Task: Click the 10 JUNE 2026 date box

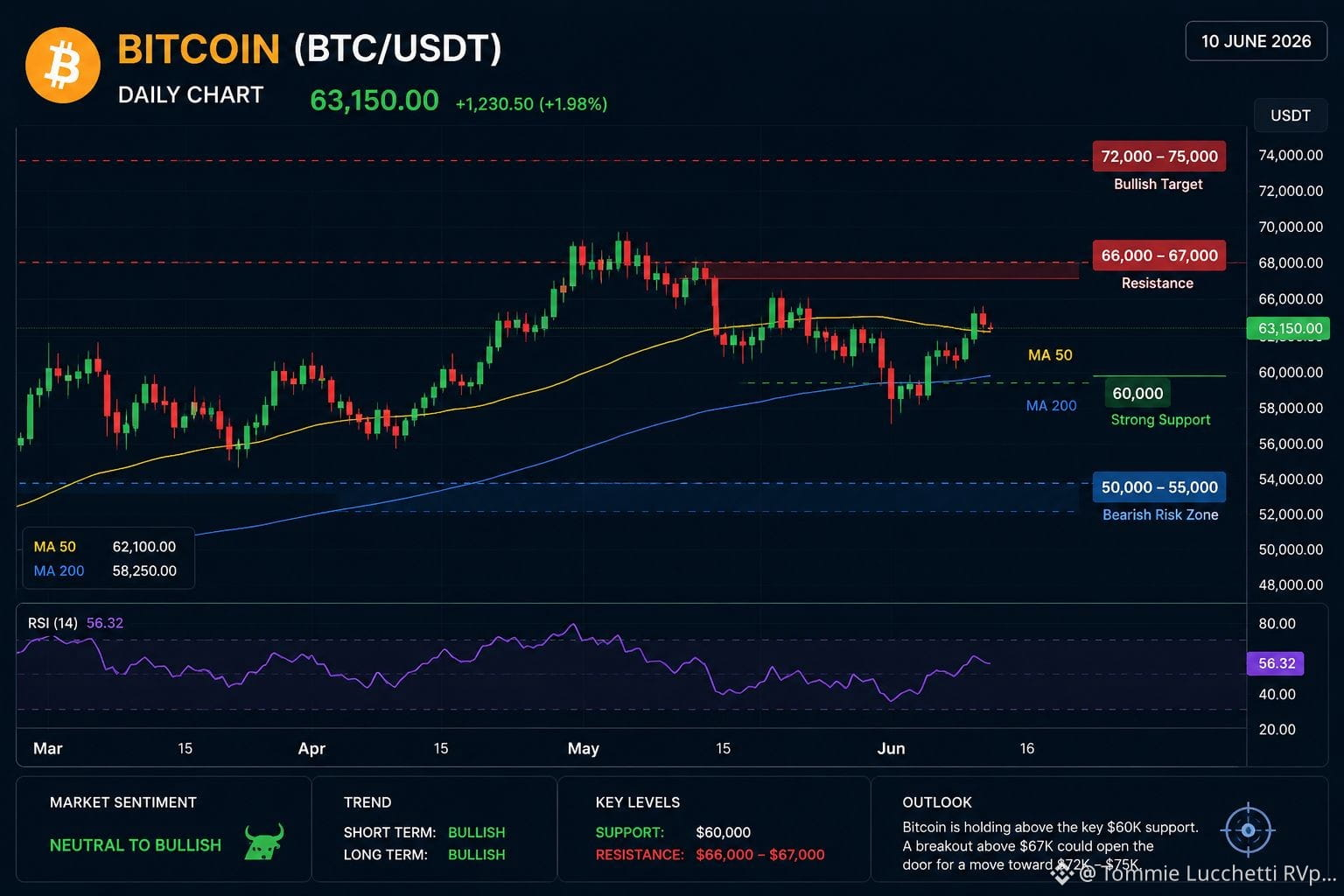Action: 1256,41
